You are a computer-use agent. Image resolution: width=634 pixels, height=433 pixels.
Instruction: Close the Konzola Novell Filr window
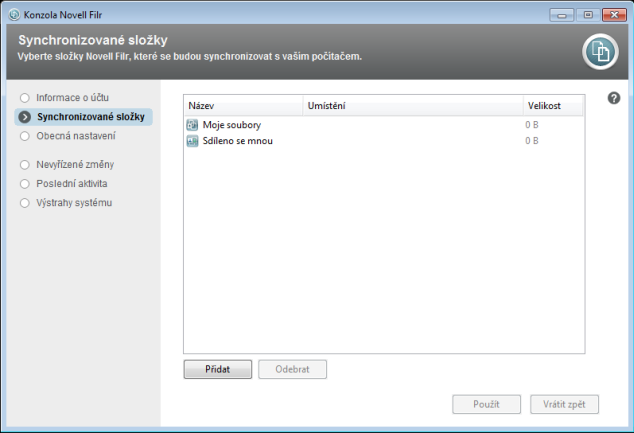614,15
